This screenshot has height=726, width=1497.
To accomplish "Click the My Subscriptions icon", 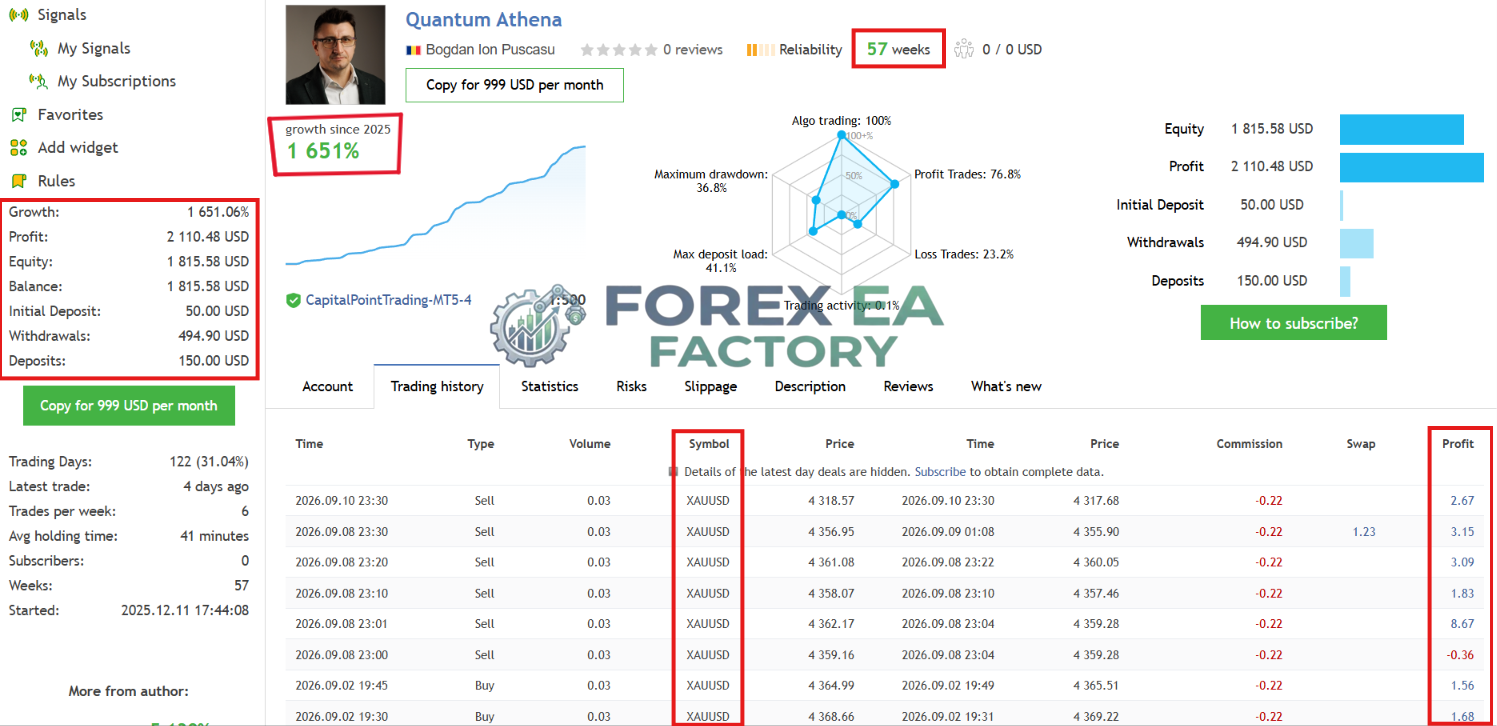I will tap(39, 81).
